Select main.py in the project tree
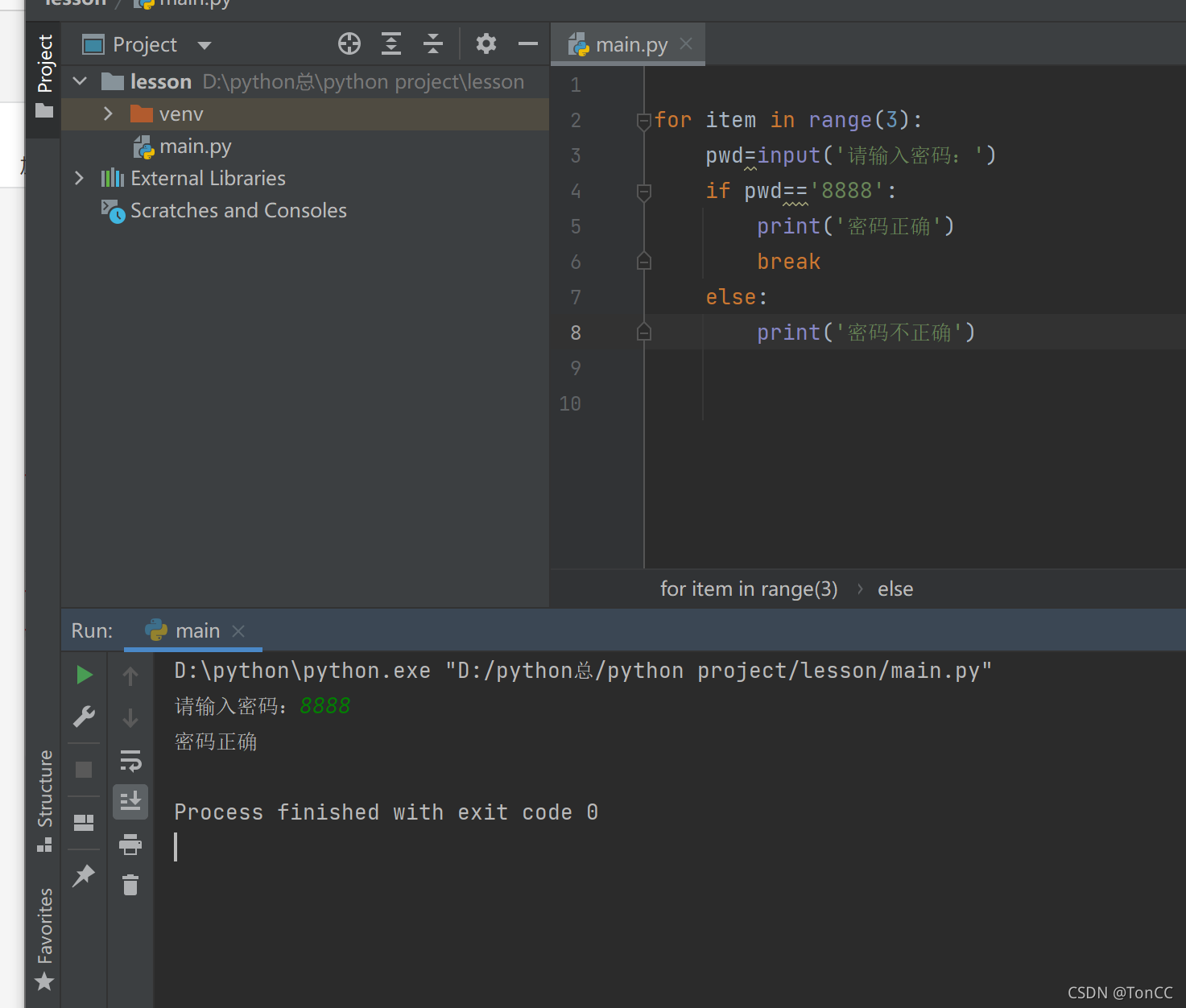1186x1008 pixels. pos(196,147)
